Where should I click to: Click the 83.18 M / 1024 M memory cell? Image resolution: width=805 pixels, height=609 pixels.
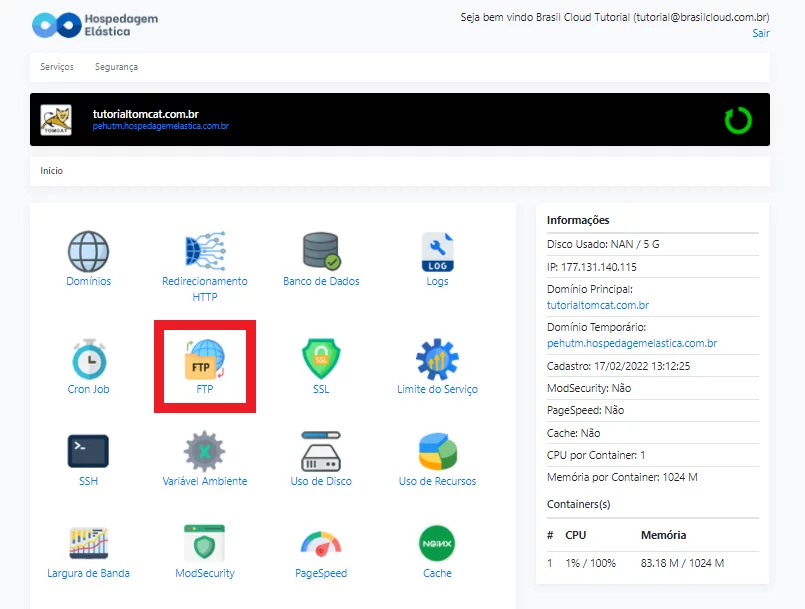coord(682,563)
